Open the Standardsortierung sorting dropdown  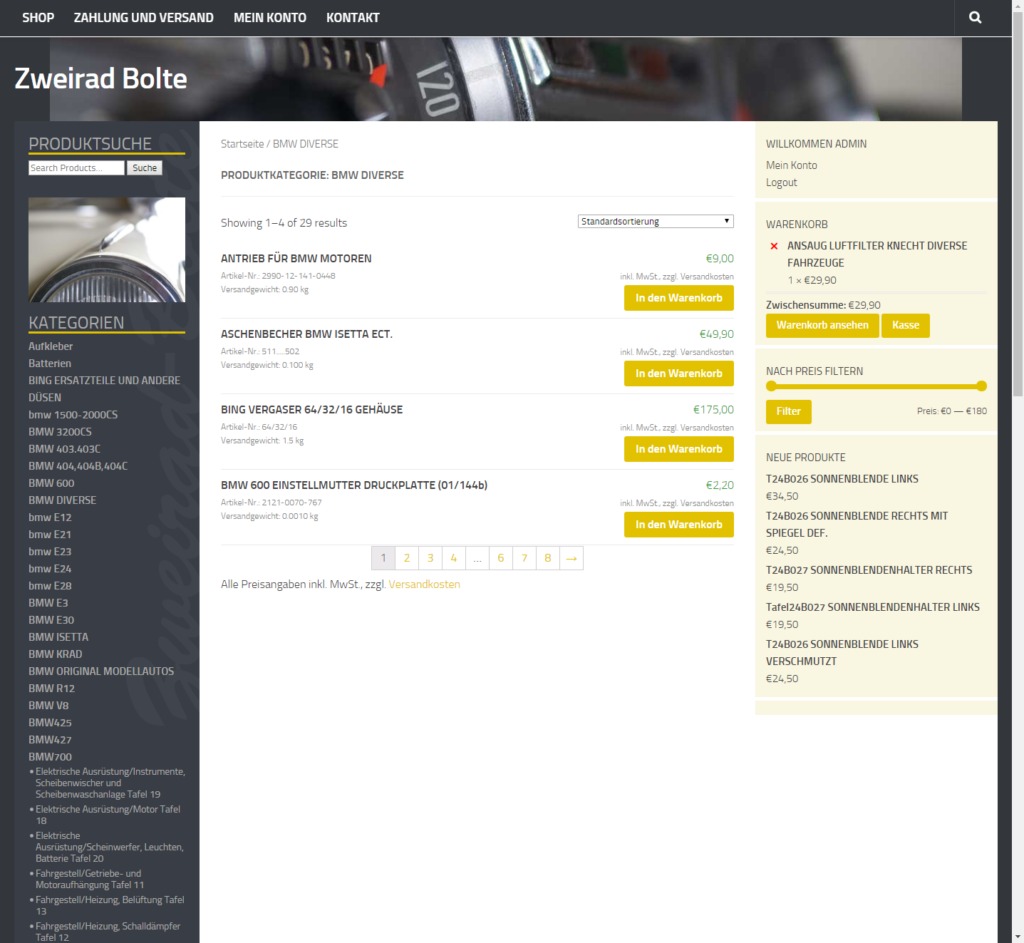[x=656, y=221]
